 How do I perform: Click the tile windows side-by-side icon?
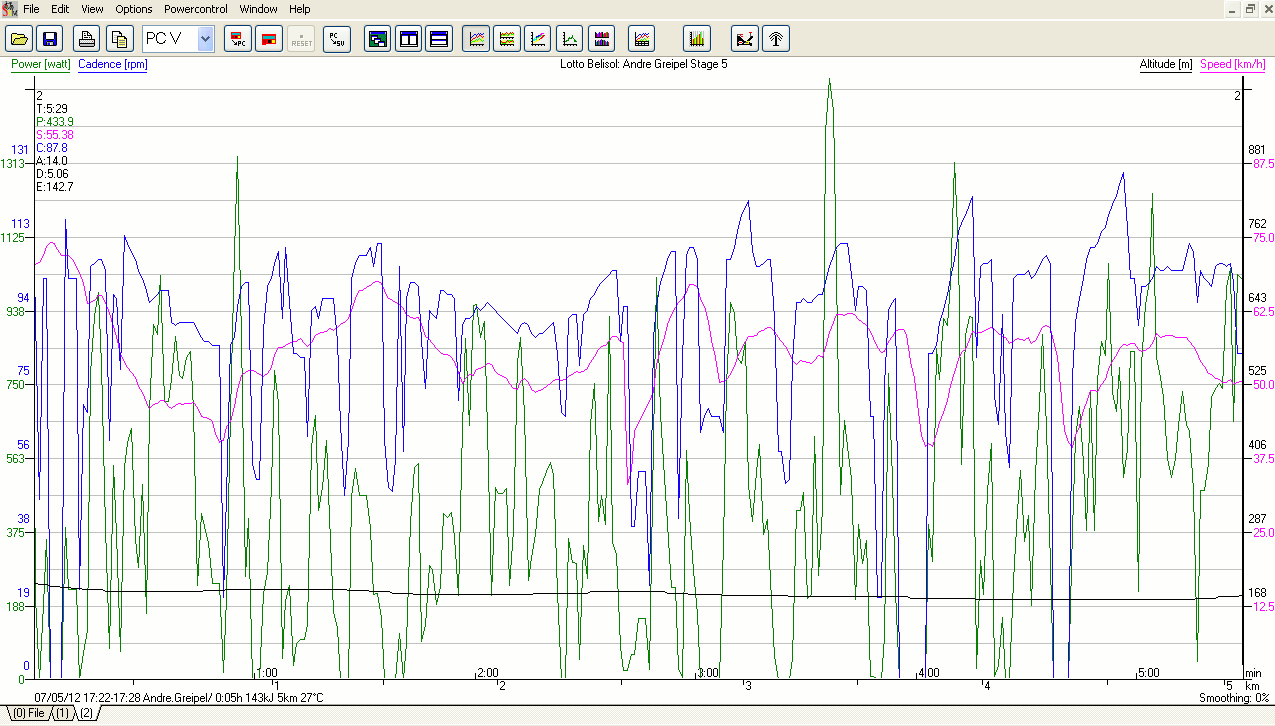pos(408,39)
